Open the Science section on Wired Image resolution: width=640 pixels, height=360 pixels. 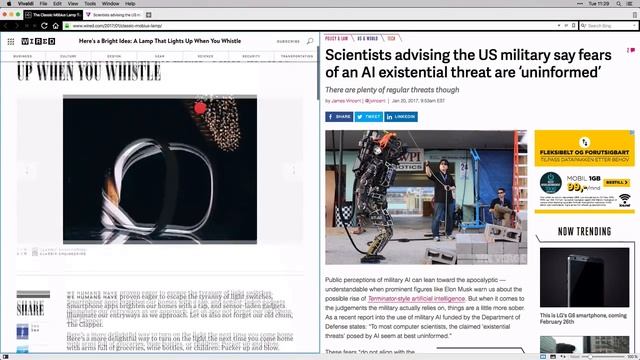coord(205,56)
